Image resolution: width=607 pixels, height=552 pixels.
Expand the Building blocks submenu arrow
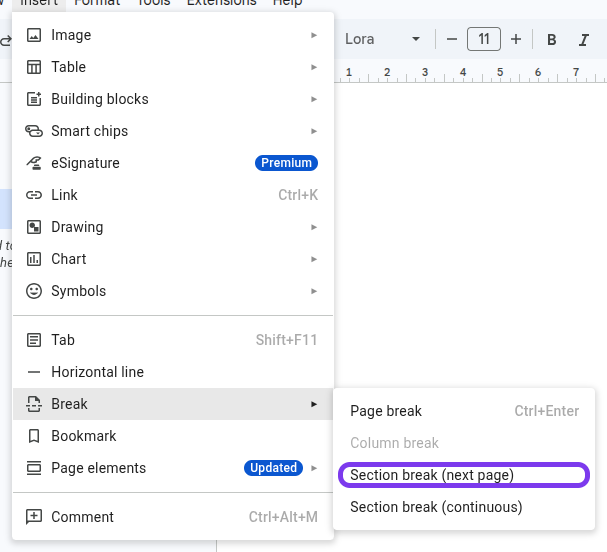pos(314,99)
